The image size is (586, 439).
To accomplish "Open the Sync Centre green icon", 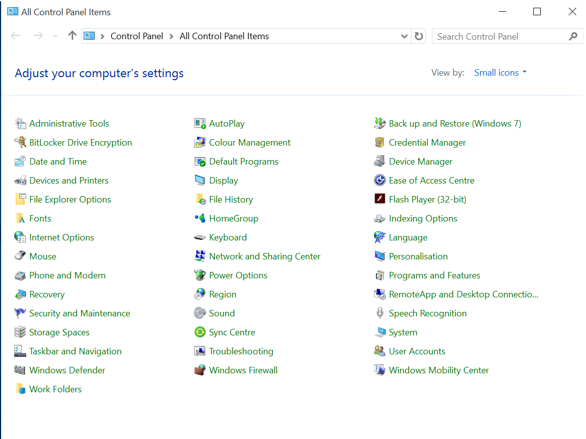I will click(x=200, y=332).
